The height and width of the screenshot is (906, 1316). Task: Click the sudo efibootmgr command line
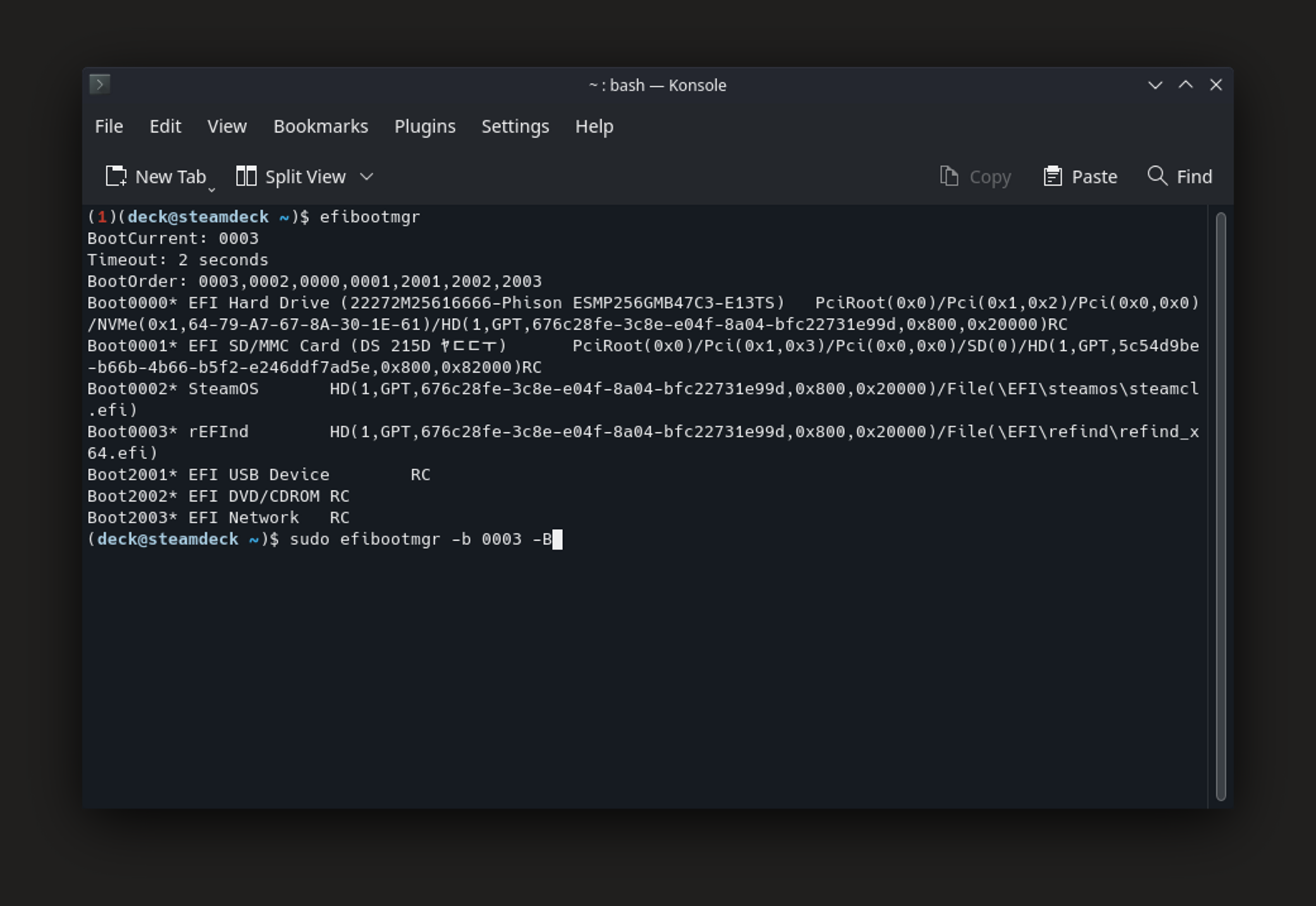[420, 540]
